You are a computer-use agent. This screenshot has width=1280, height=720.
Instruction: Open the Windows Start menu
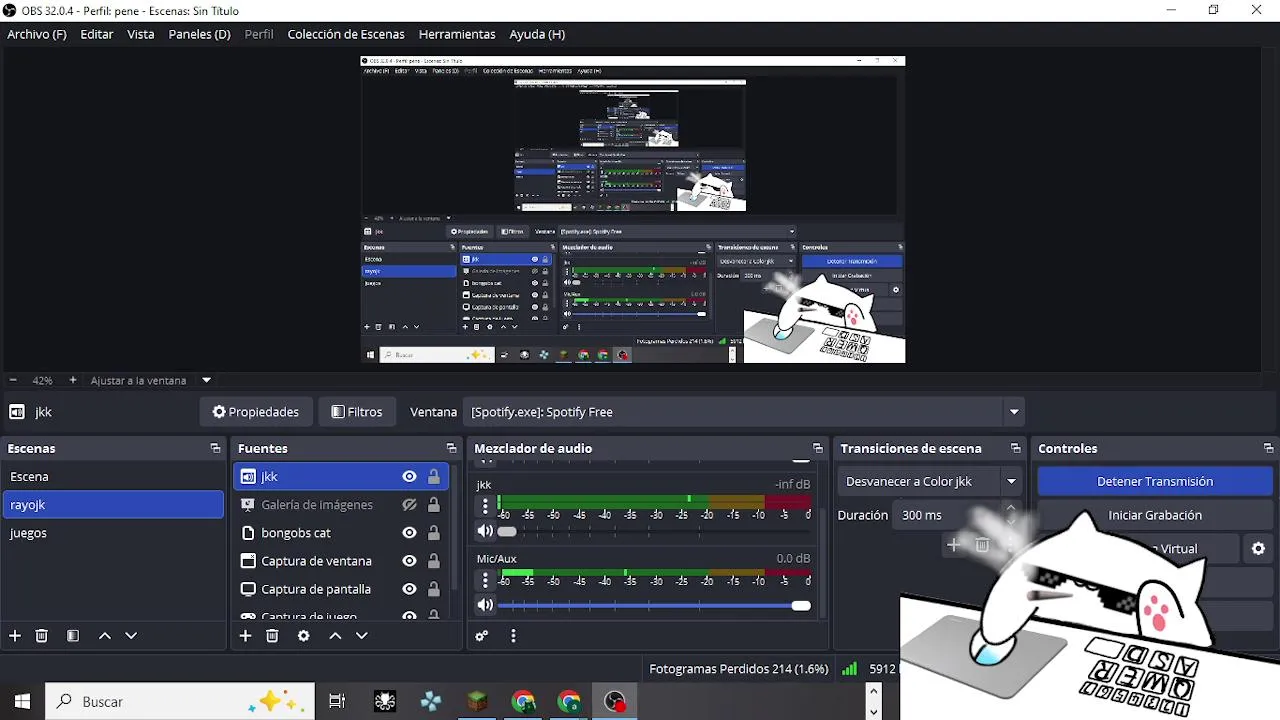pos(22,702)
